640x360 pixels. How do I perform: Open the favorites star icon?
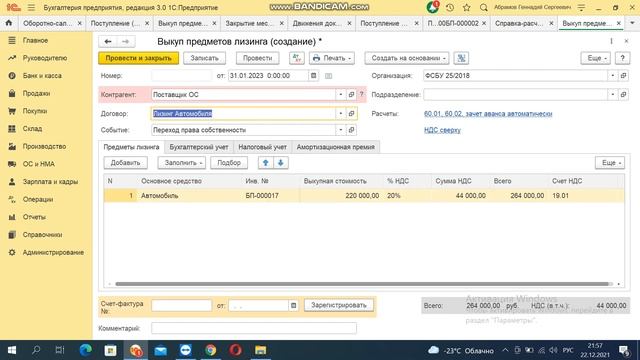[467, 7]
